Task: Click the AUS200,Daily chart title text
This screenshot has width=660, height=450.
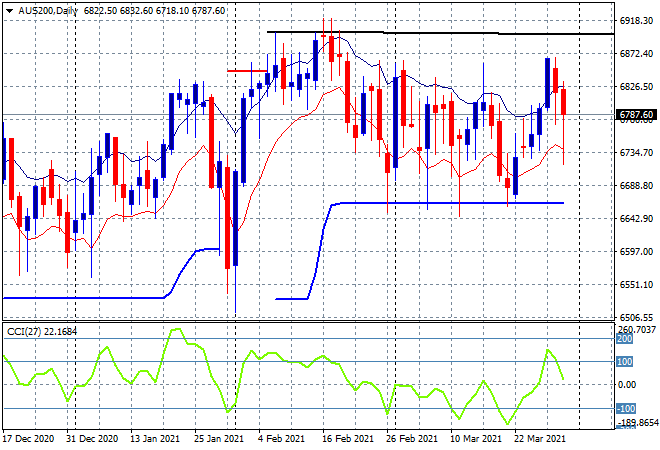Action: tap(48, 11)
